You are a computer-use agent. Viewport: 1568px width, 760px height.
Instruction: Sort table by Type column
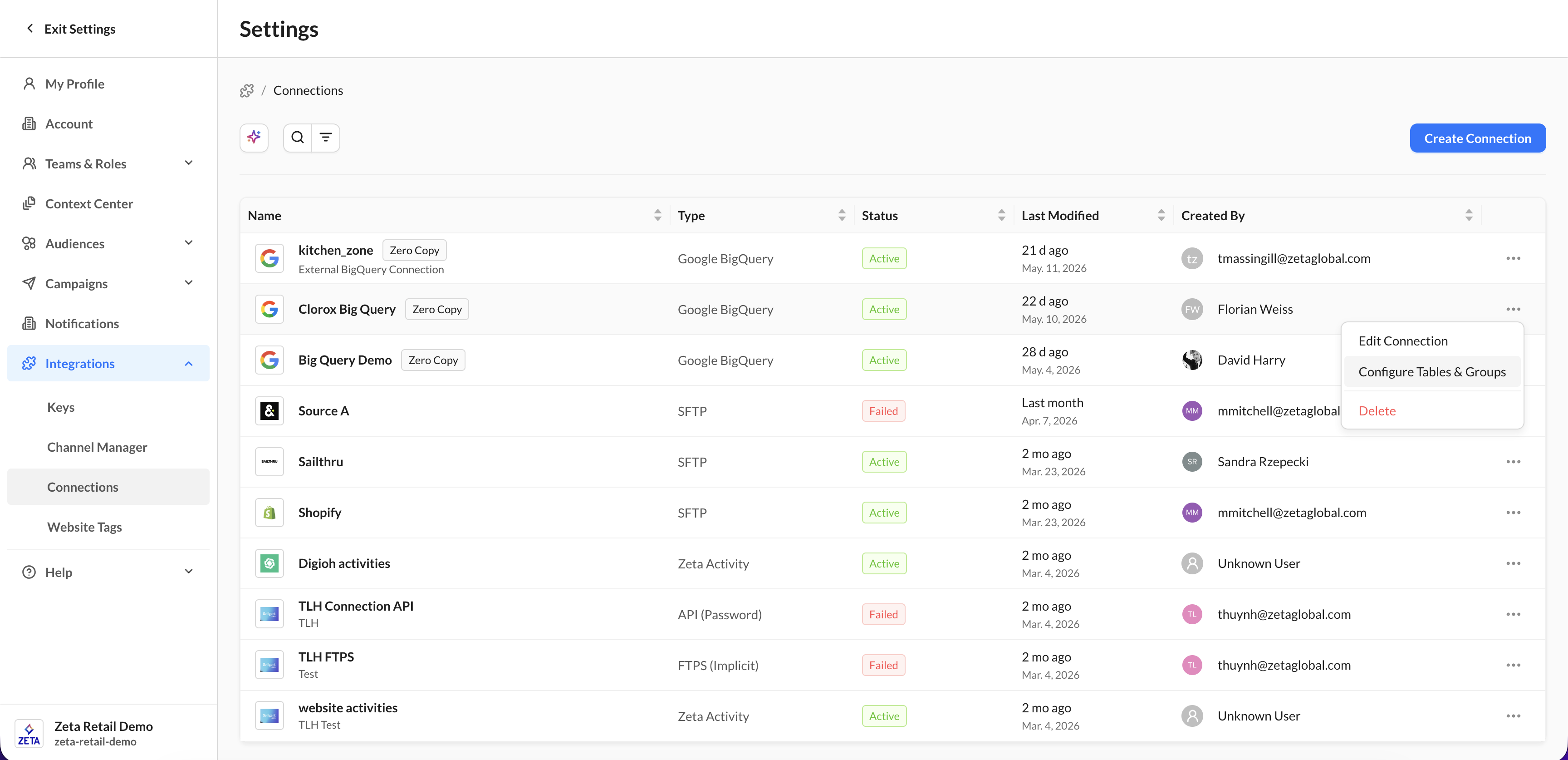pos(842,216)
